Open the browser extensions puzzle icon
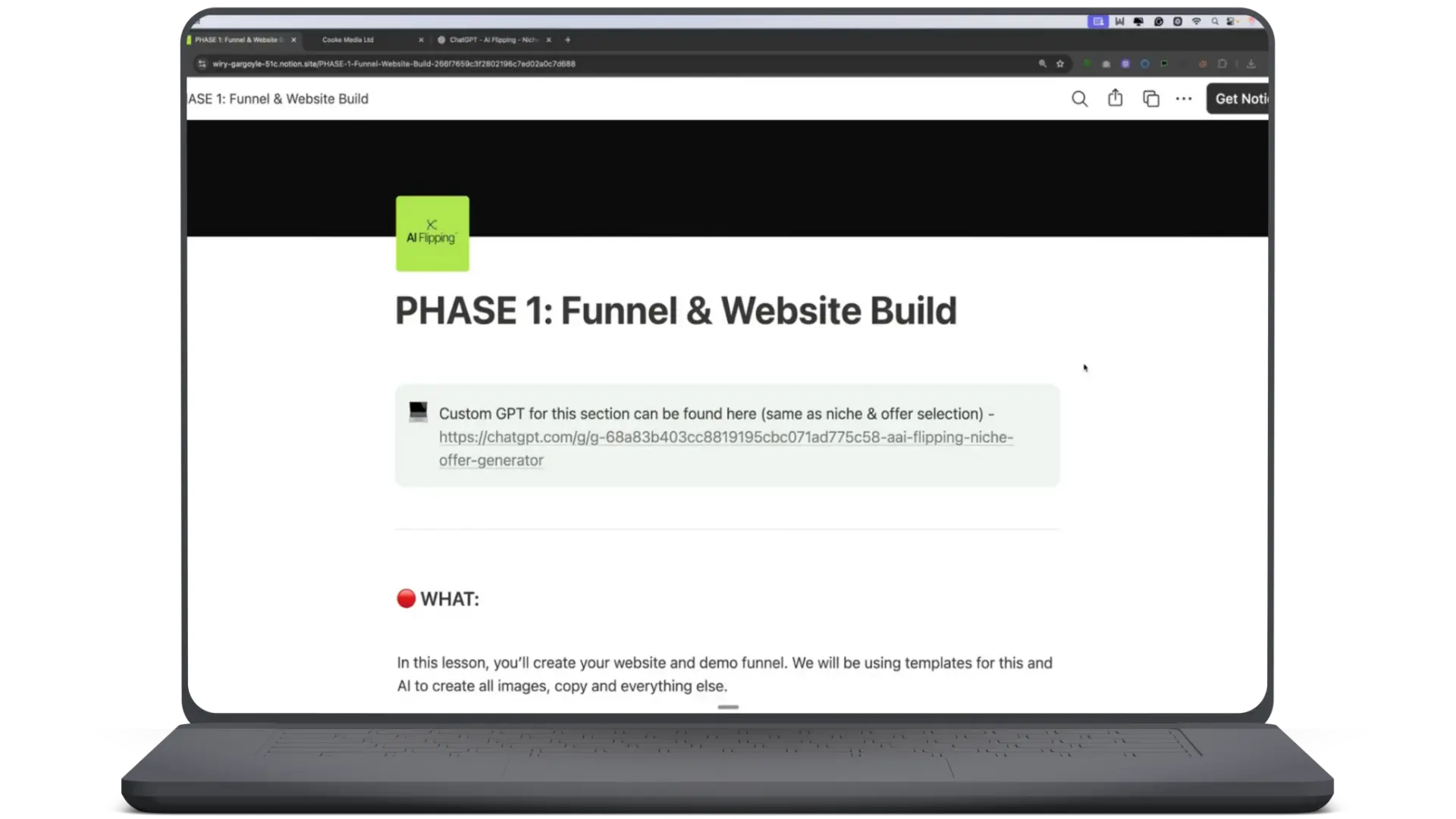This screenshot has height=819, width=1456. coord(1222,64)
